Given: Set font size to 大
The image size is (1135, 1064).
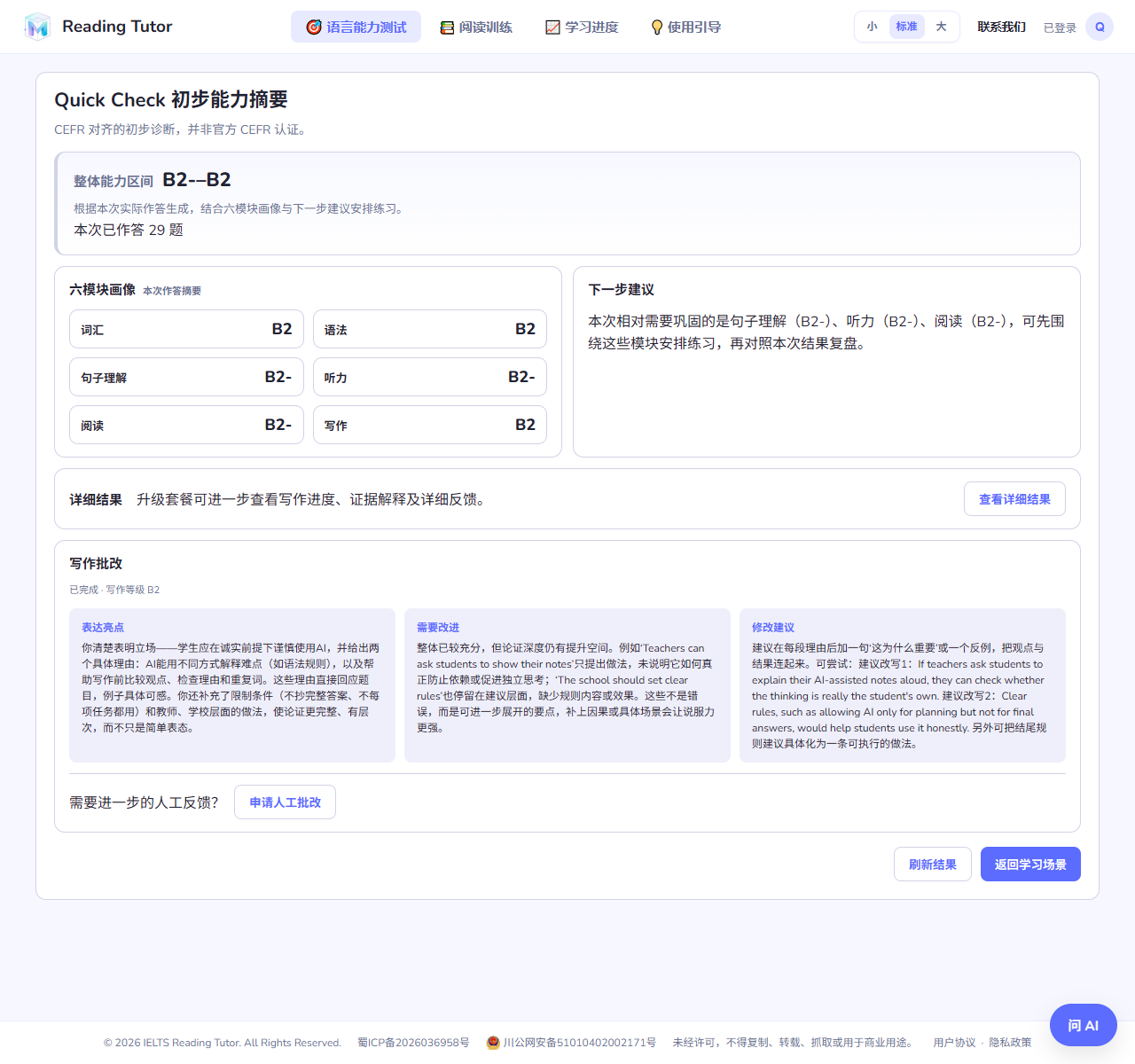Looking at the screenshot, I should click(x=942, y=27).
